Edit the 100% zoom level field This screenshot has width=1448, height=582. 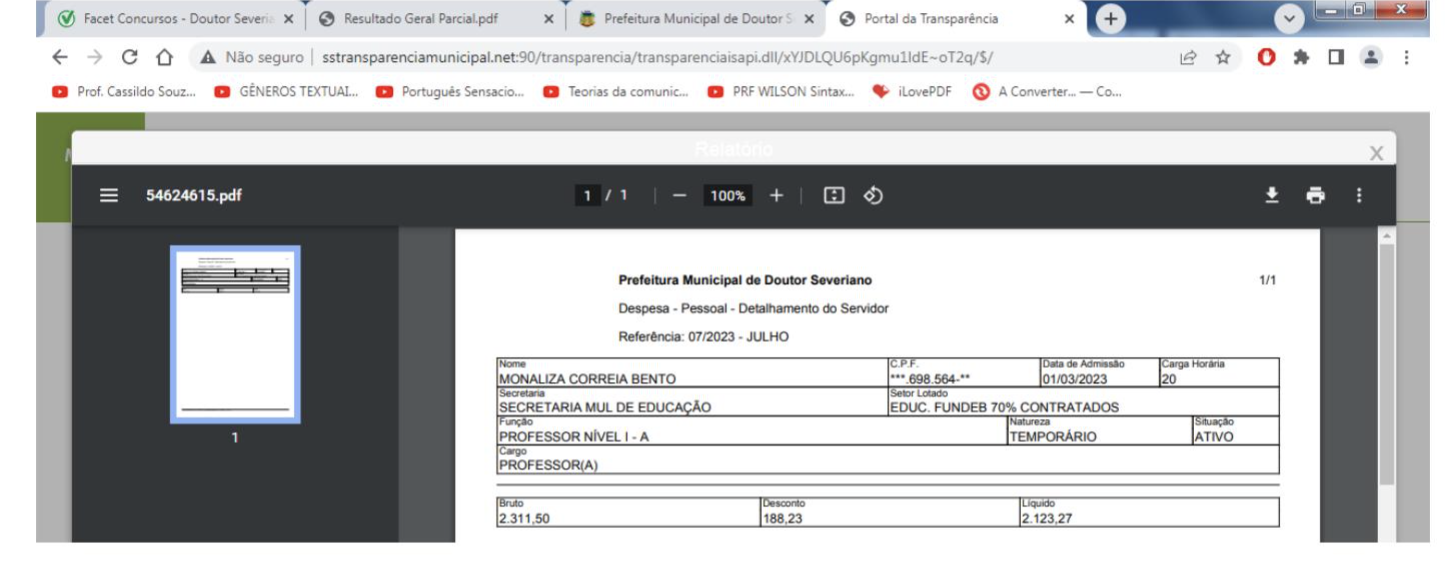pos(727,196)
